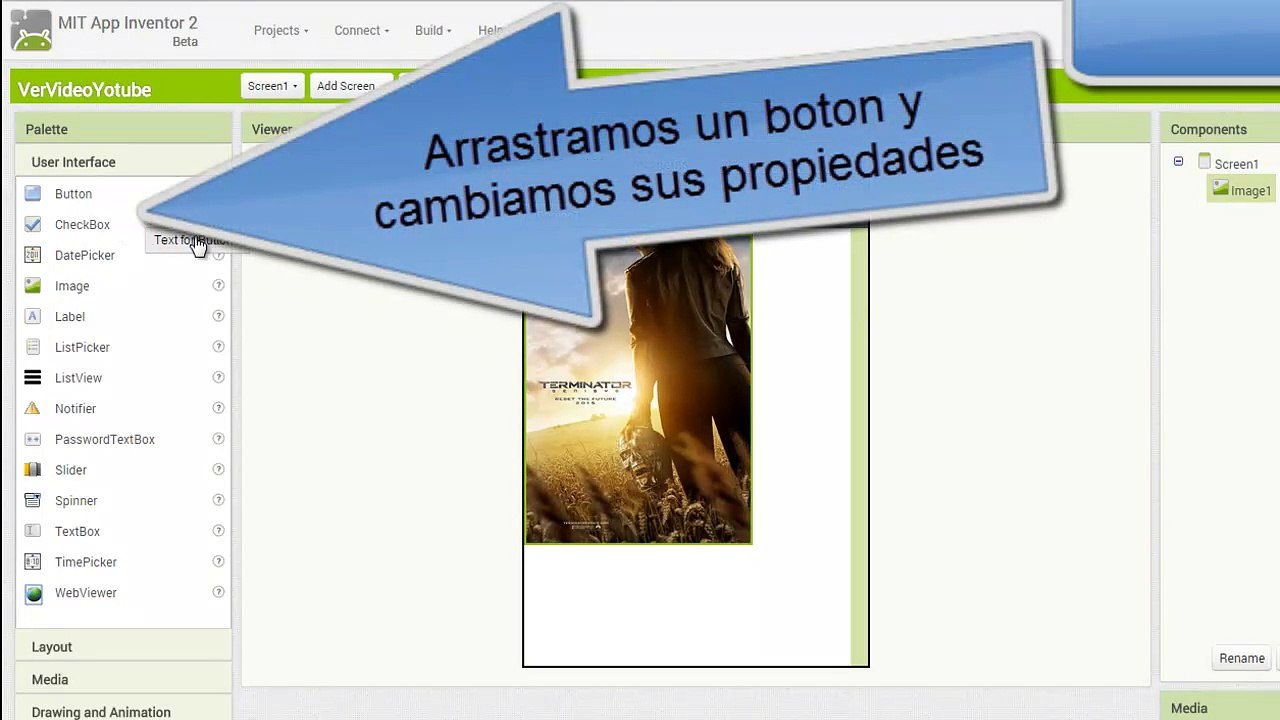1280x720 pixels.
Task: Select the PasswordTextBox component icon
Action: pyautogui.click(x=33, y=439)
